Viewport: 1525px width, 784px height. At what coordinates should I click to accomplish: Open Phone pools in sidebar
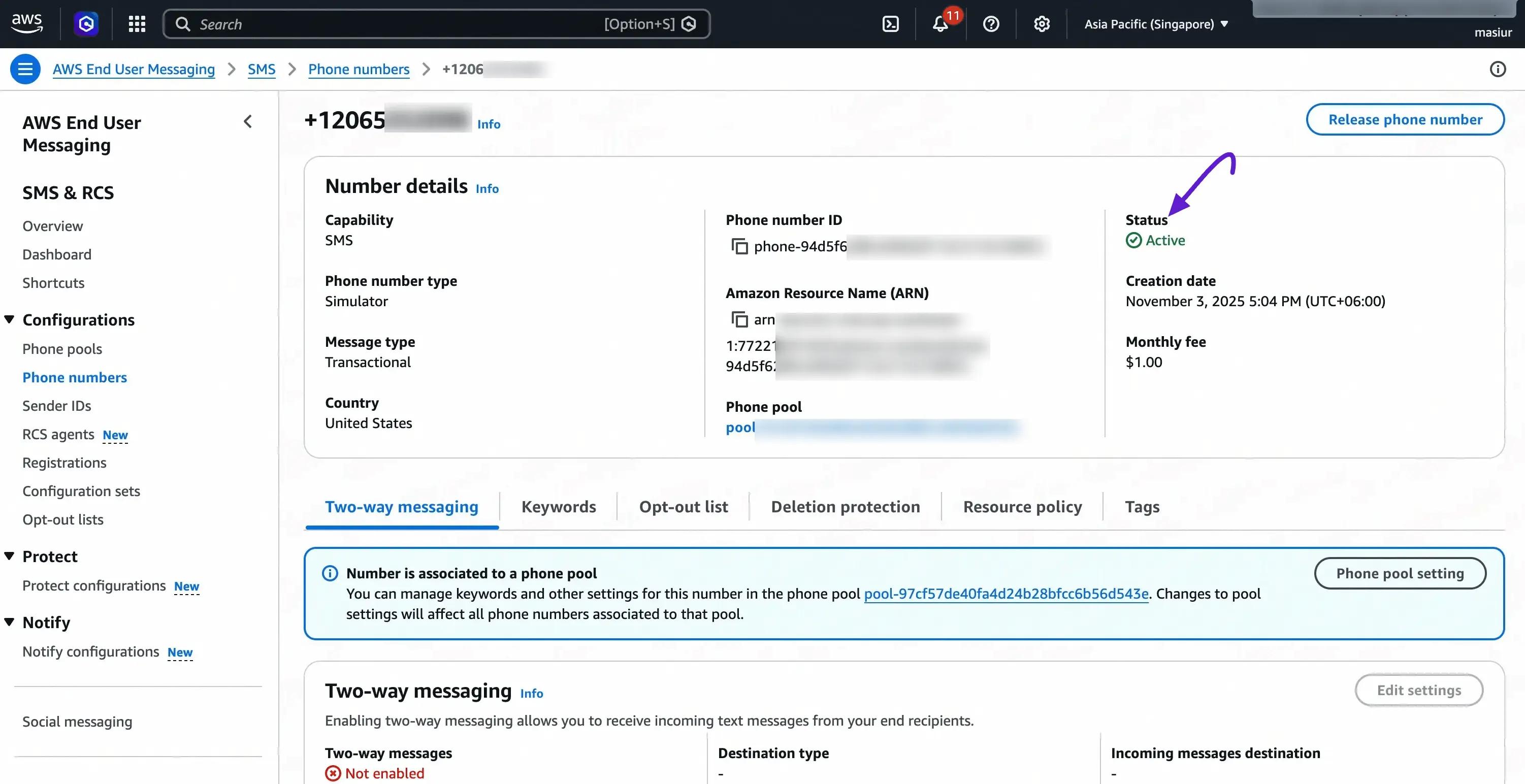pyautogui.click(x=62, y=349)
